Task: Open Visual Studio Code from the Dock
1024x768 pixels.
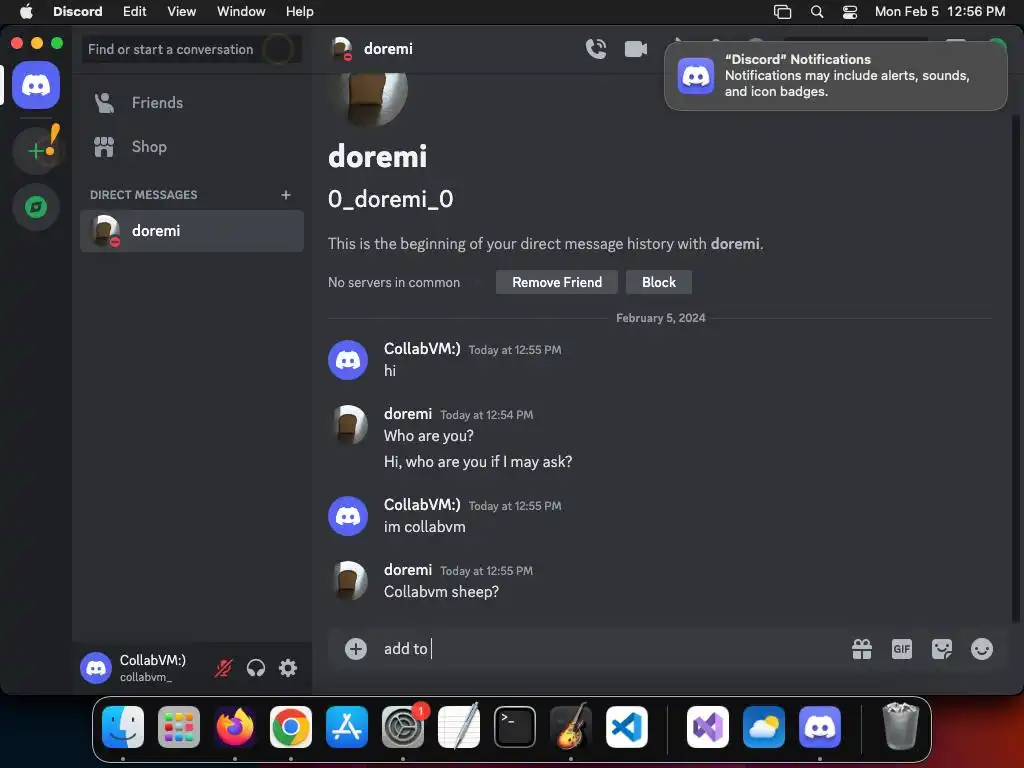Action: [627, 727]
